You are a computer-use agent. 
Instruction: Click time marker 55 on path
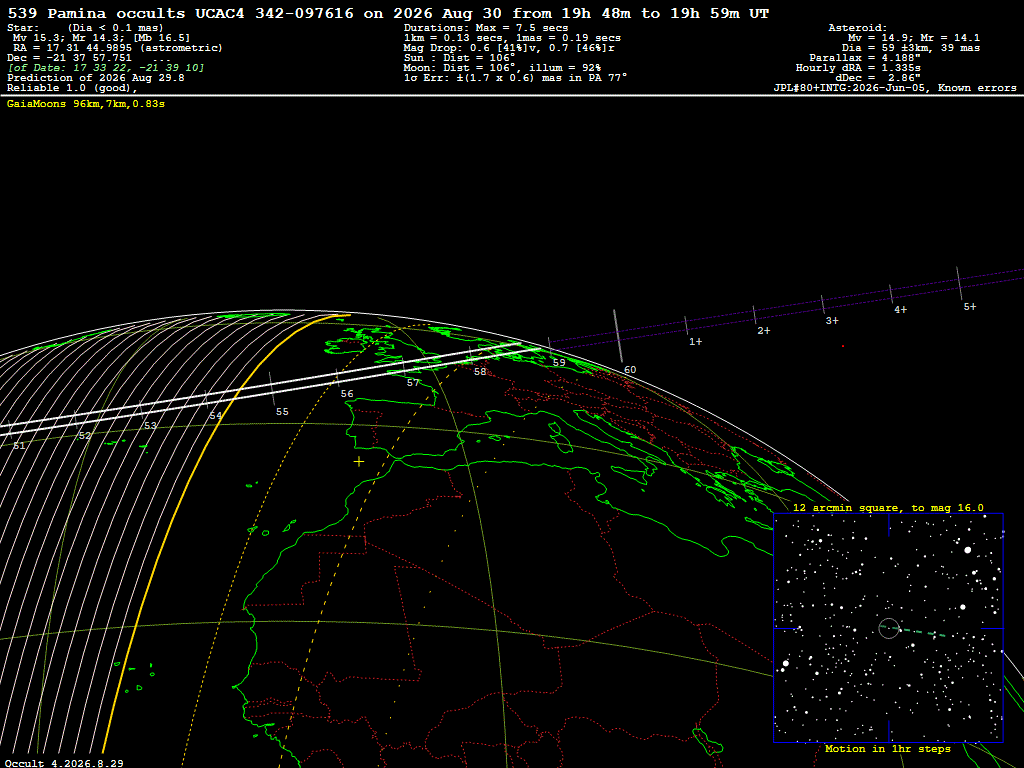tap(282, 411)
